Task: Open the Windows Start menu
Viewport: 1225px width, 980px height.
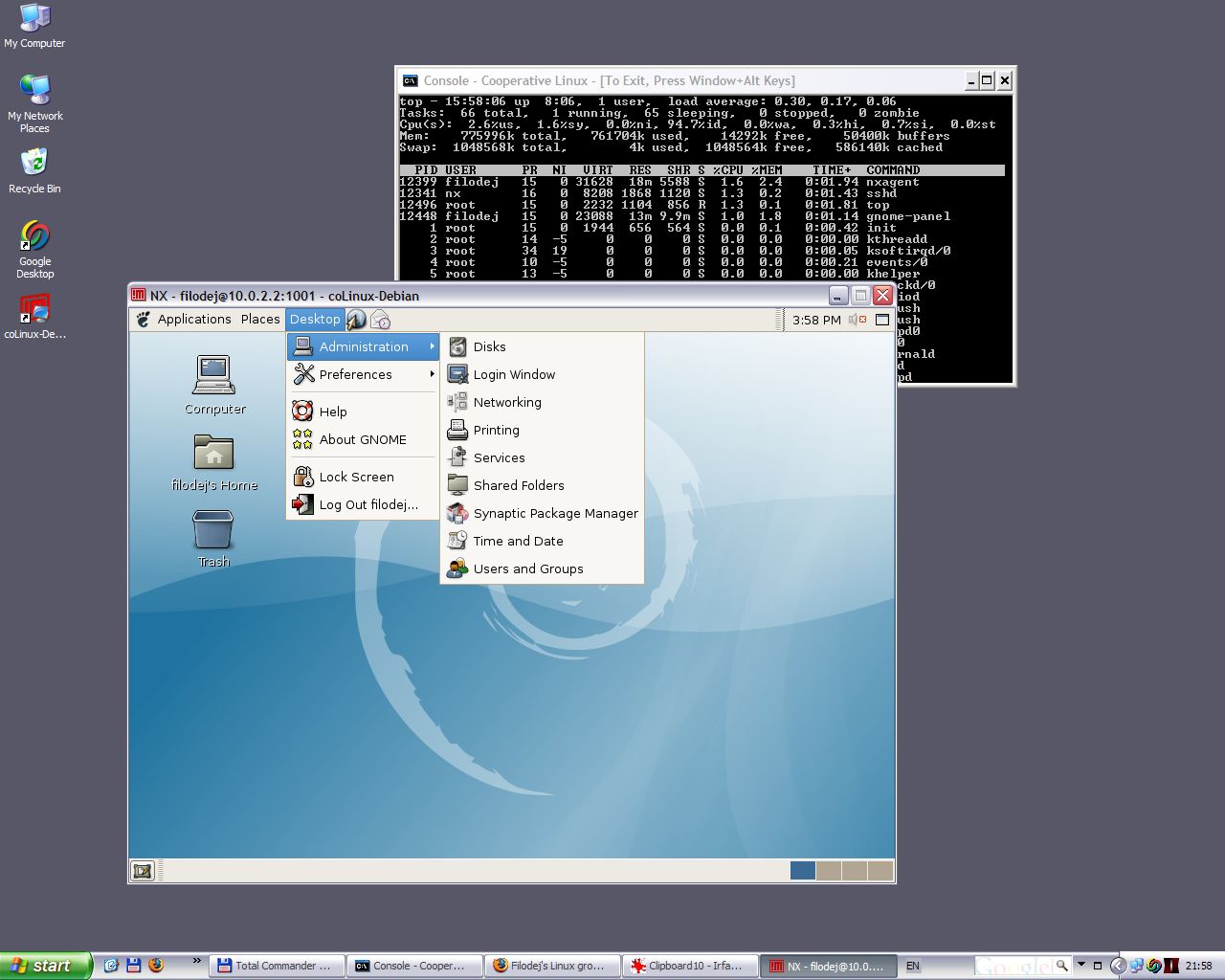Action: point(46,966)
